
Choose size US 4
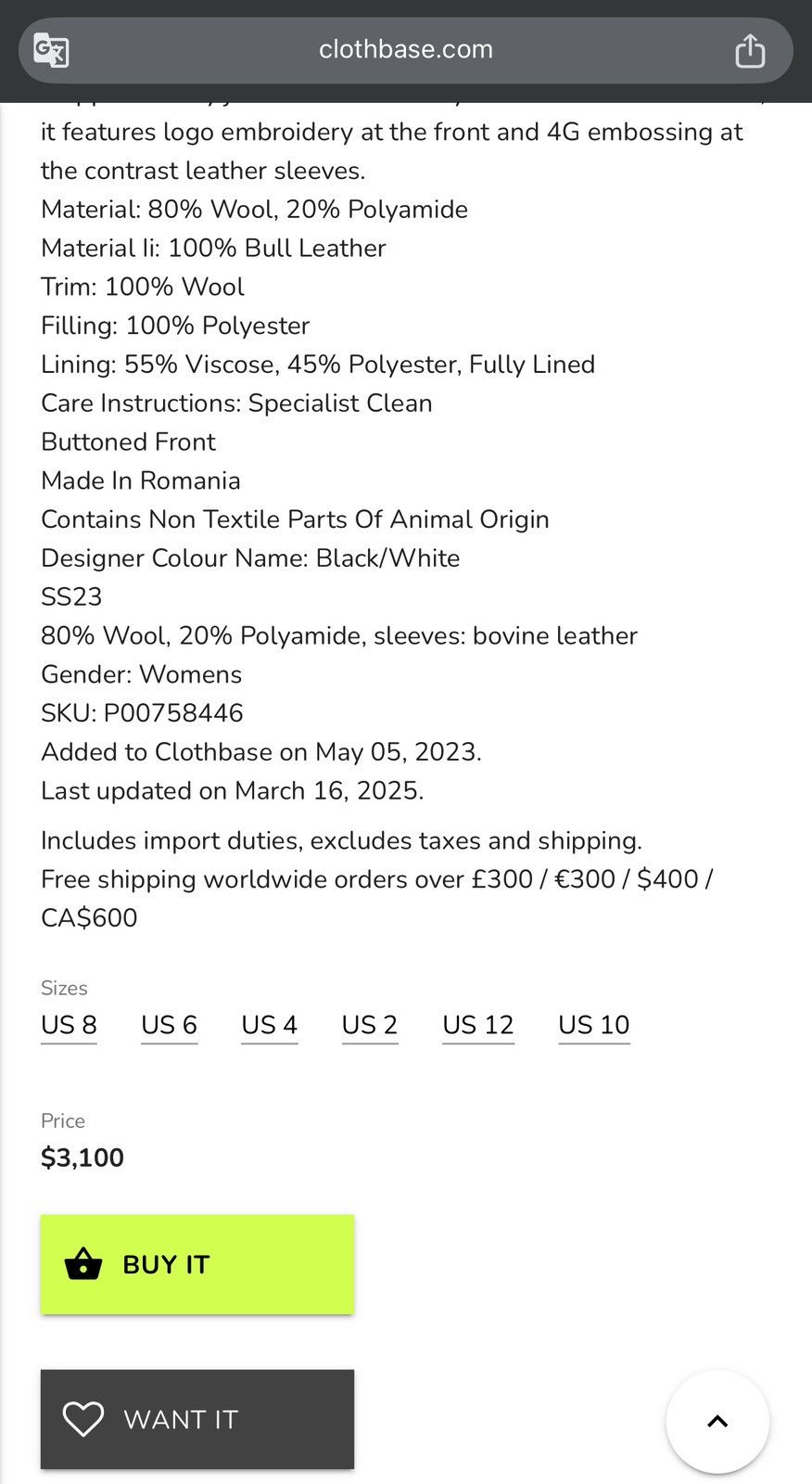(270, 1025)
